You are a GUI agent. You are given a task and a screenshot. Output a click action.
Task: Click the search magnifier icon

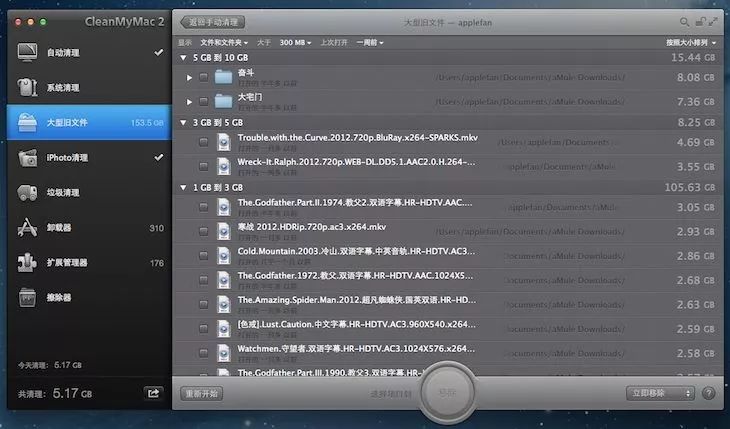point(684,22)
